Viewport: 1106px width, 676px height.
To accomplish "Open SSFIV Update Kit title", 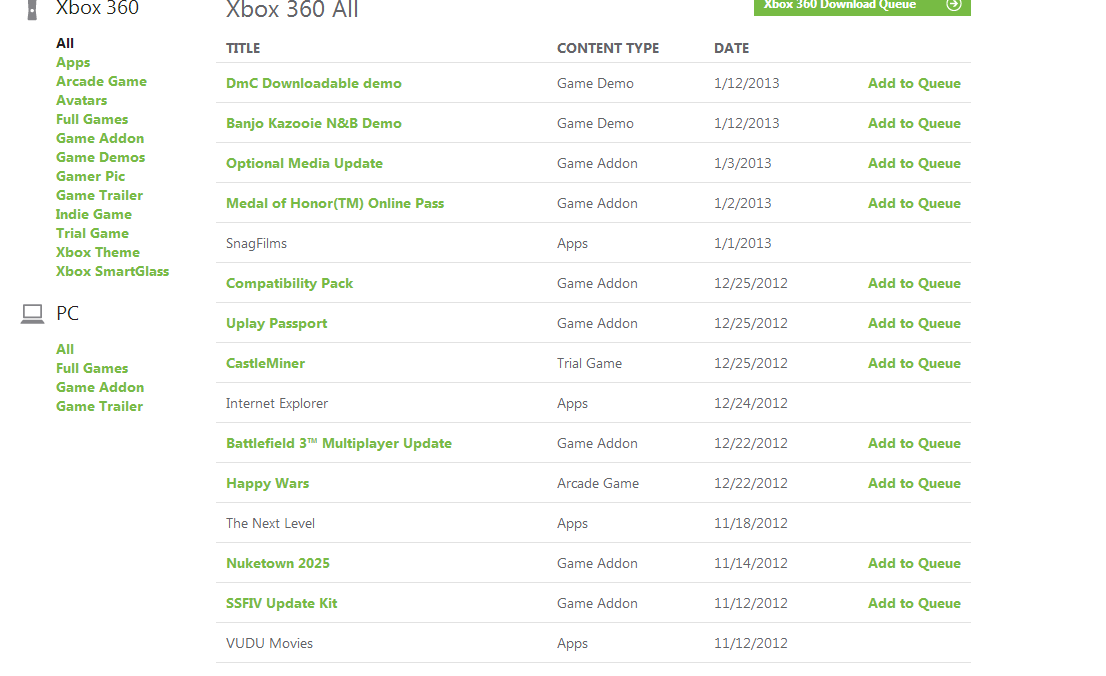I will click(x=281, y=603).
